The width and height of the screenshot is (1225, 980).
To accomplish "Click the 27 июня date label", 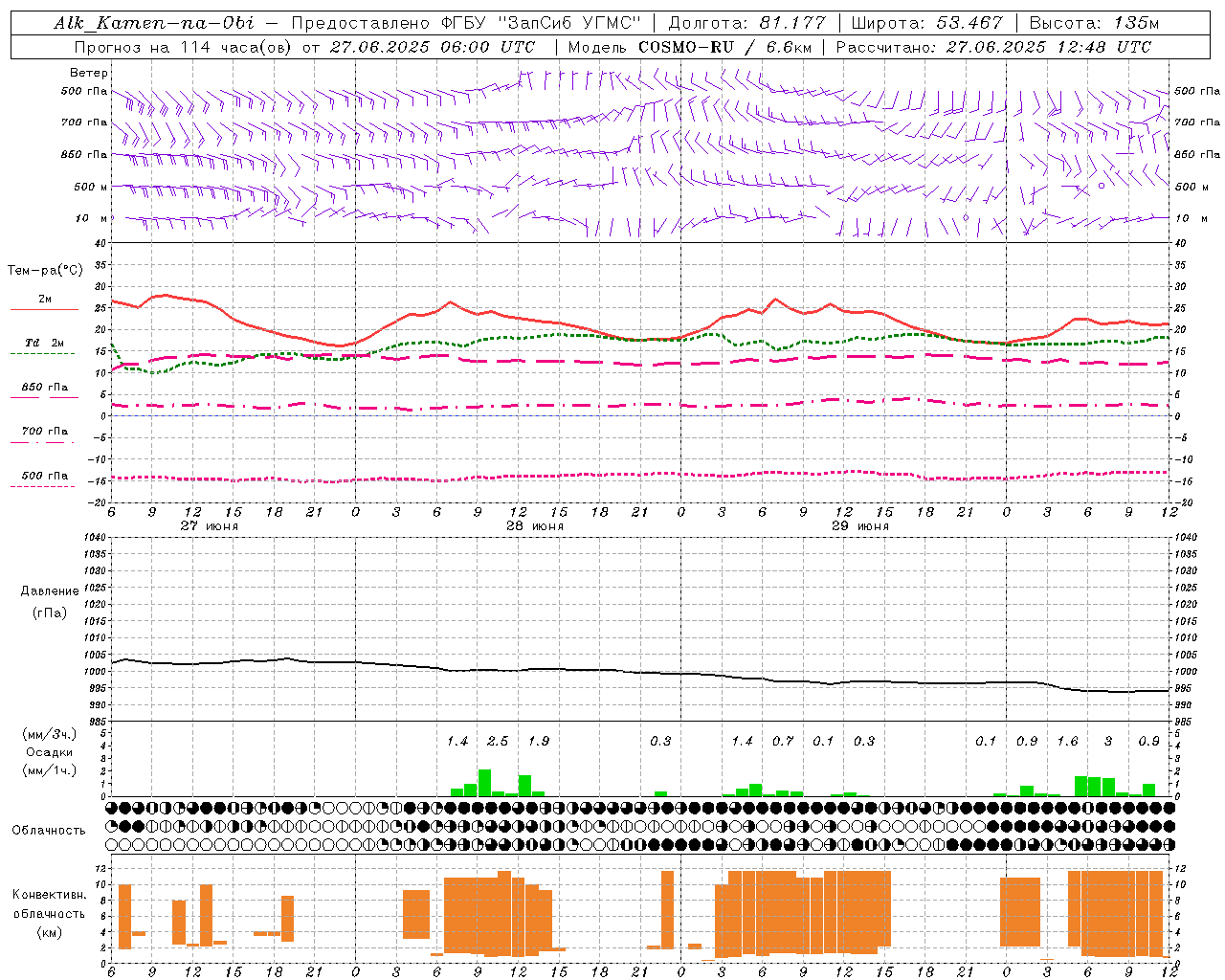I will [210, 526].
